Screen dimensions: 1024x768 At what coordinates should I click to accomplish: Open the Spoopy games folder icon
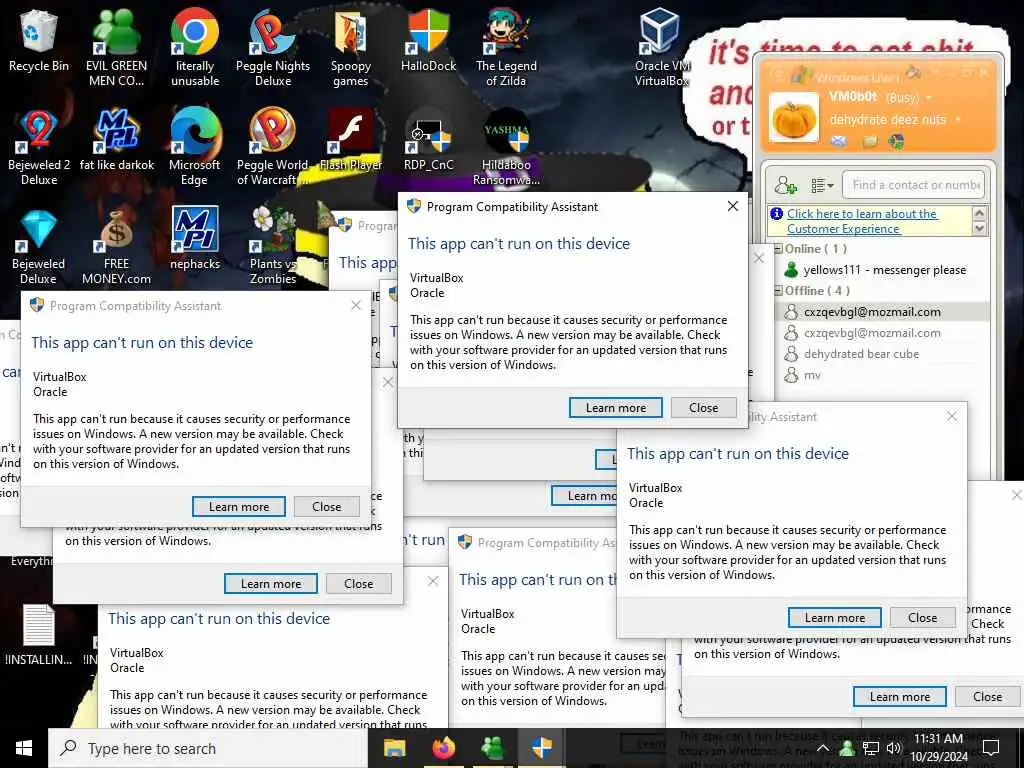click(x=351, y=47)
